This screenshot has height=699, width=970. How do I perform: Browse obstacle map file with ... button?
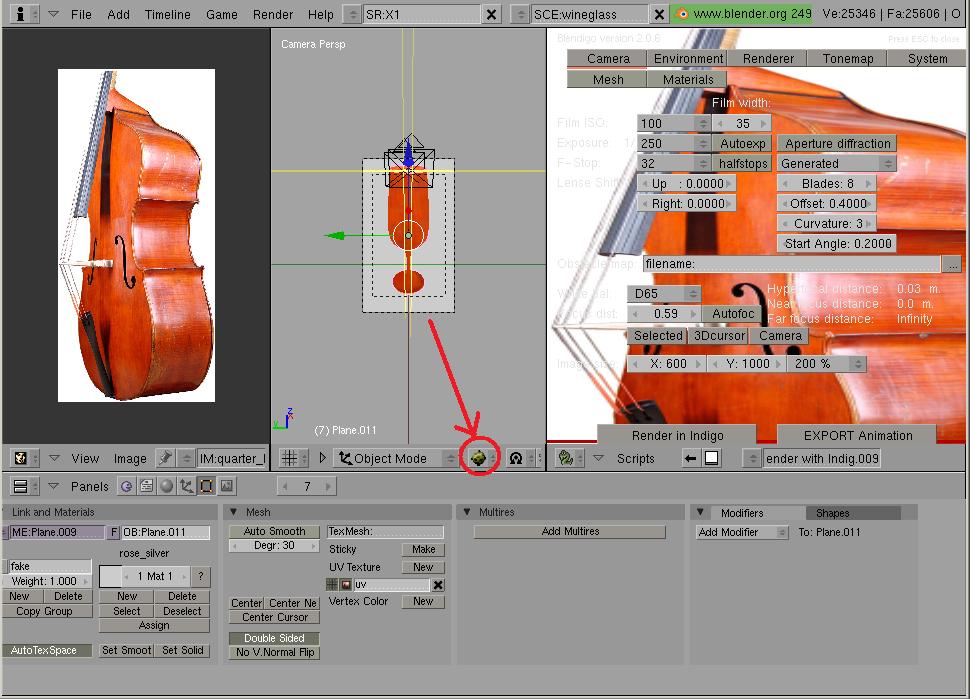tap(952, 264)
